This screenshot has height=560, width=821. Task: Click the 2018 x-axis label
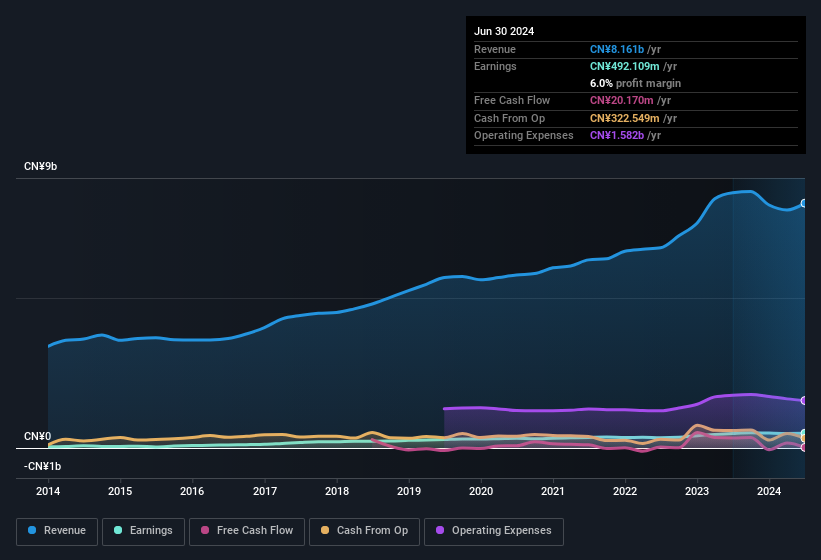[x=337, y=491]
